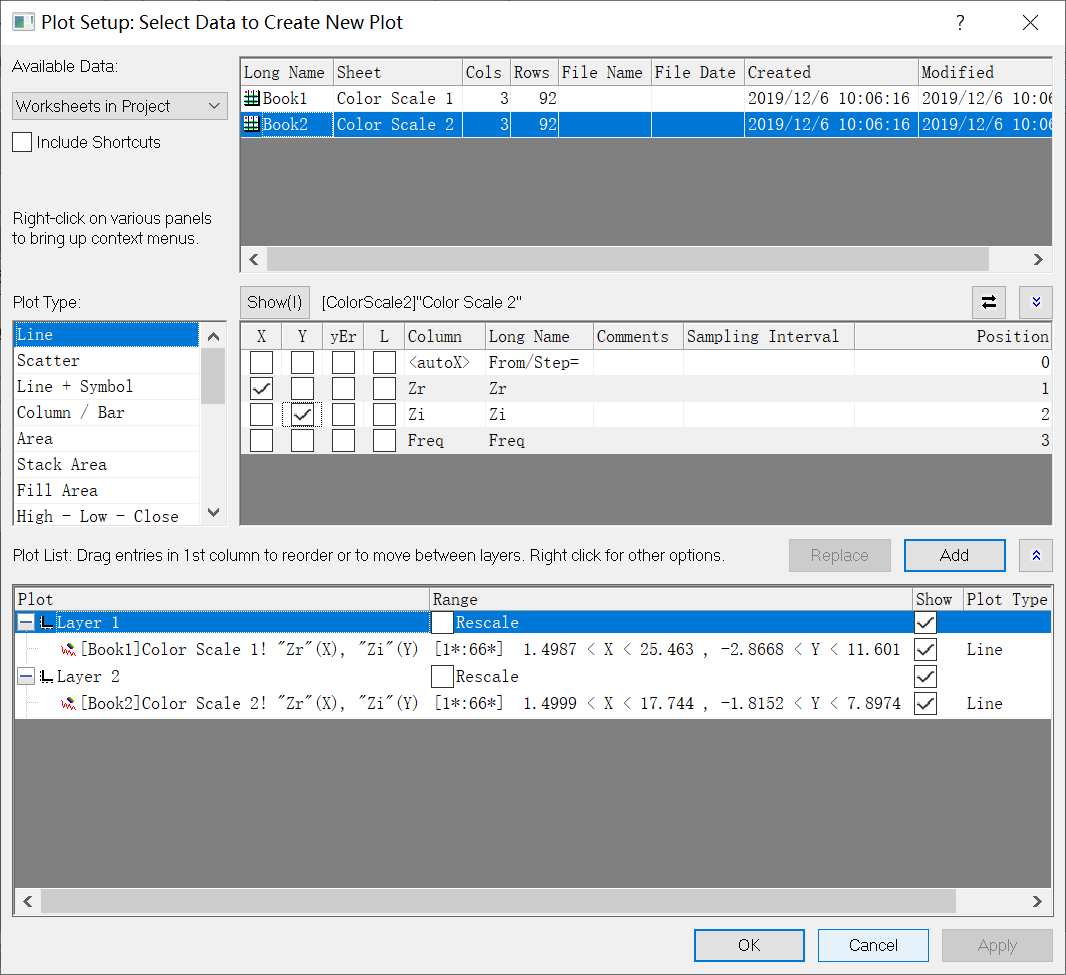Uncheck Y checkbox for Zi column
This screenshot has width=1066, height=975.
pyautogui.click(x=302, y=414)
